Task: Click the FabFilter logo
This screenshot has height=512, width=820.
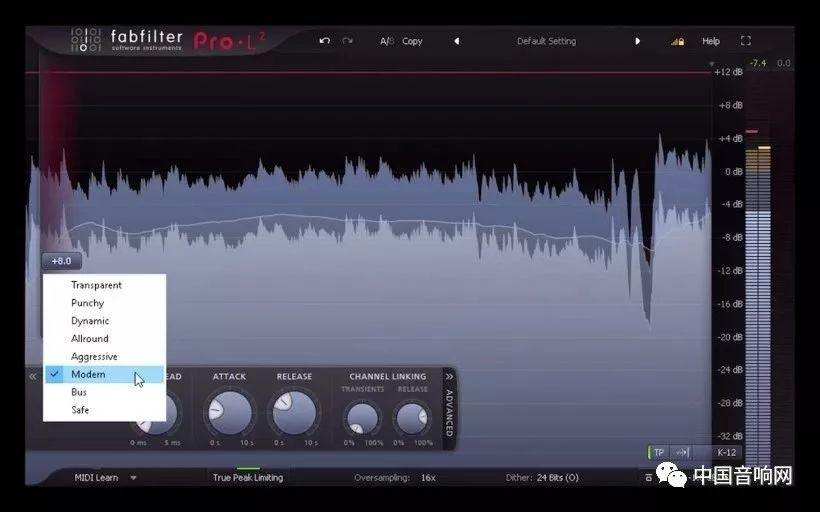Action: click(x=126, y=40)
